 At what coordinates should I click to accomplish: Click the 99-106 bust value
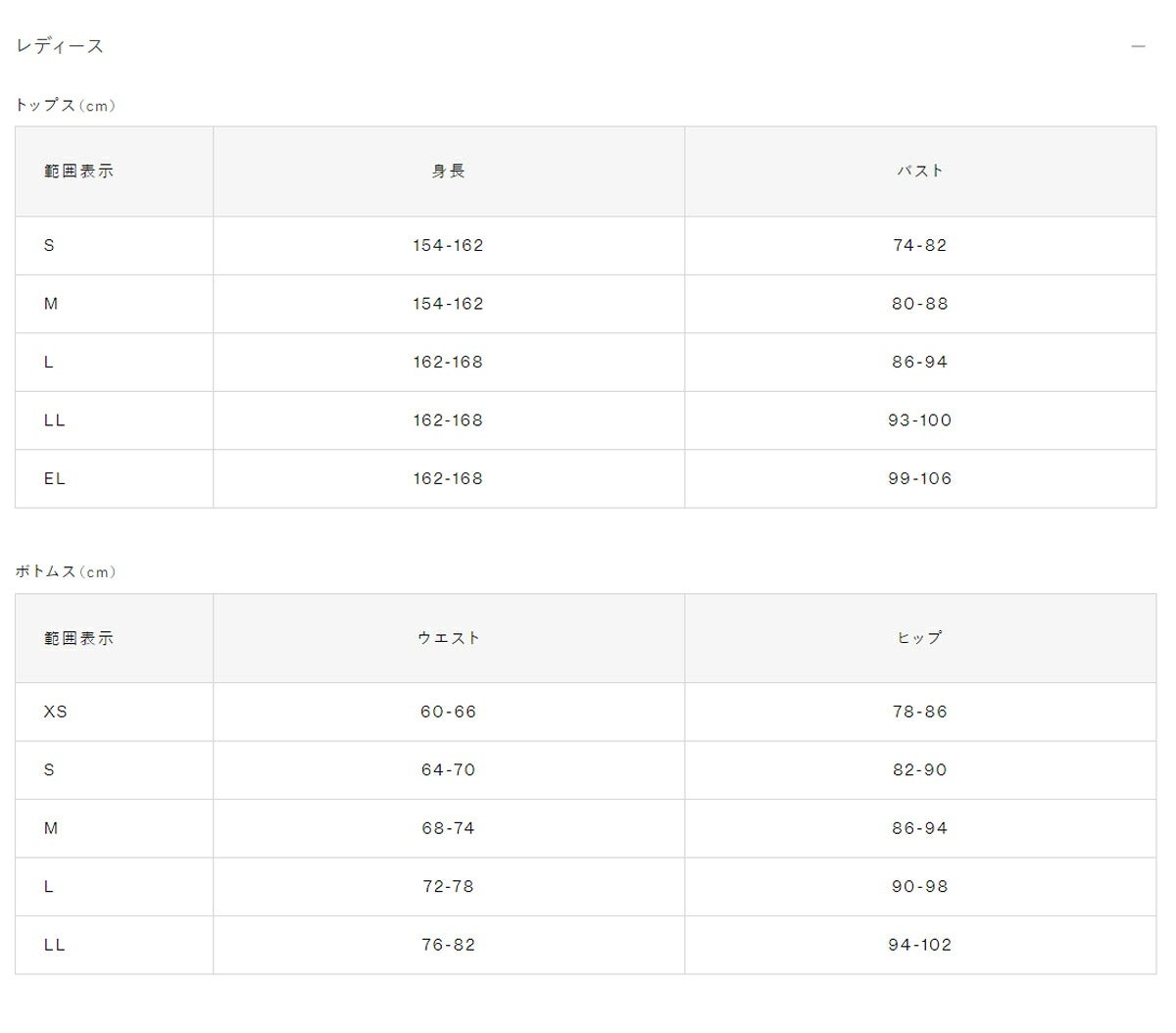pos(920,479)
